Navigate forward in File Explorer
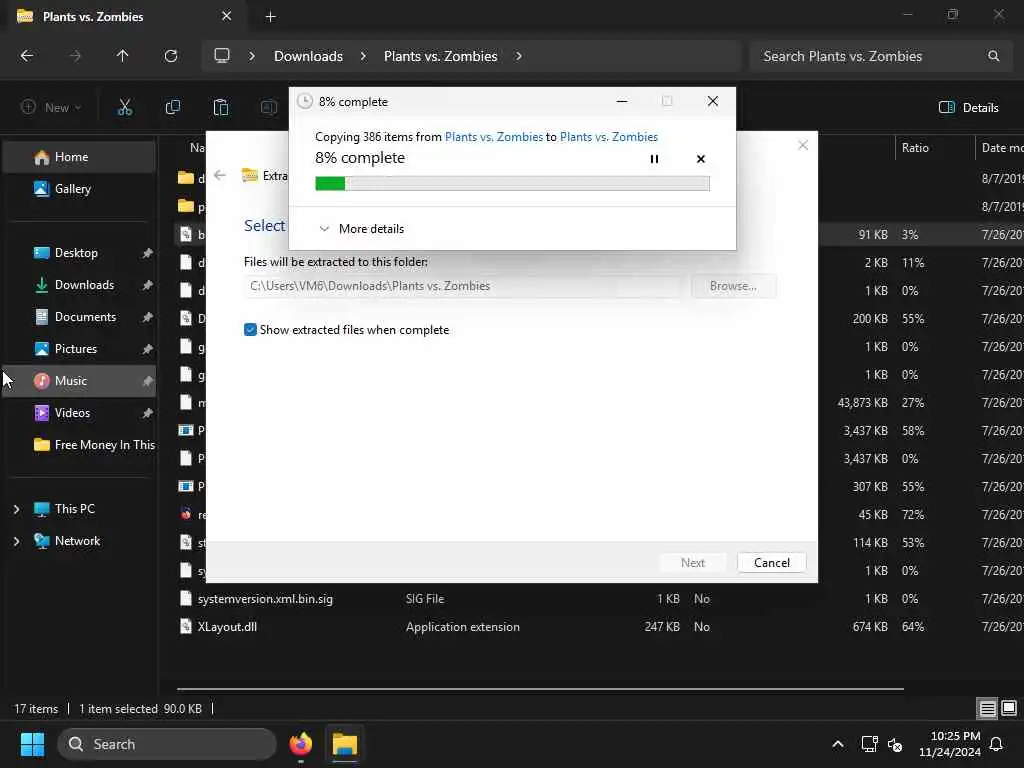Viewport: 1024px width, 768px height. tap(75, 56)
